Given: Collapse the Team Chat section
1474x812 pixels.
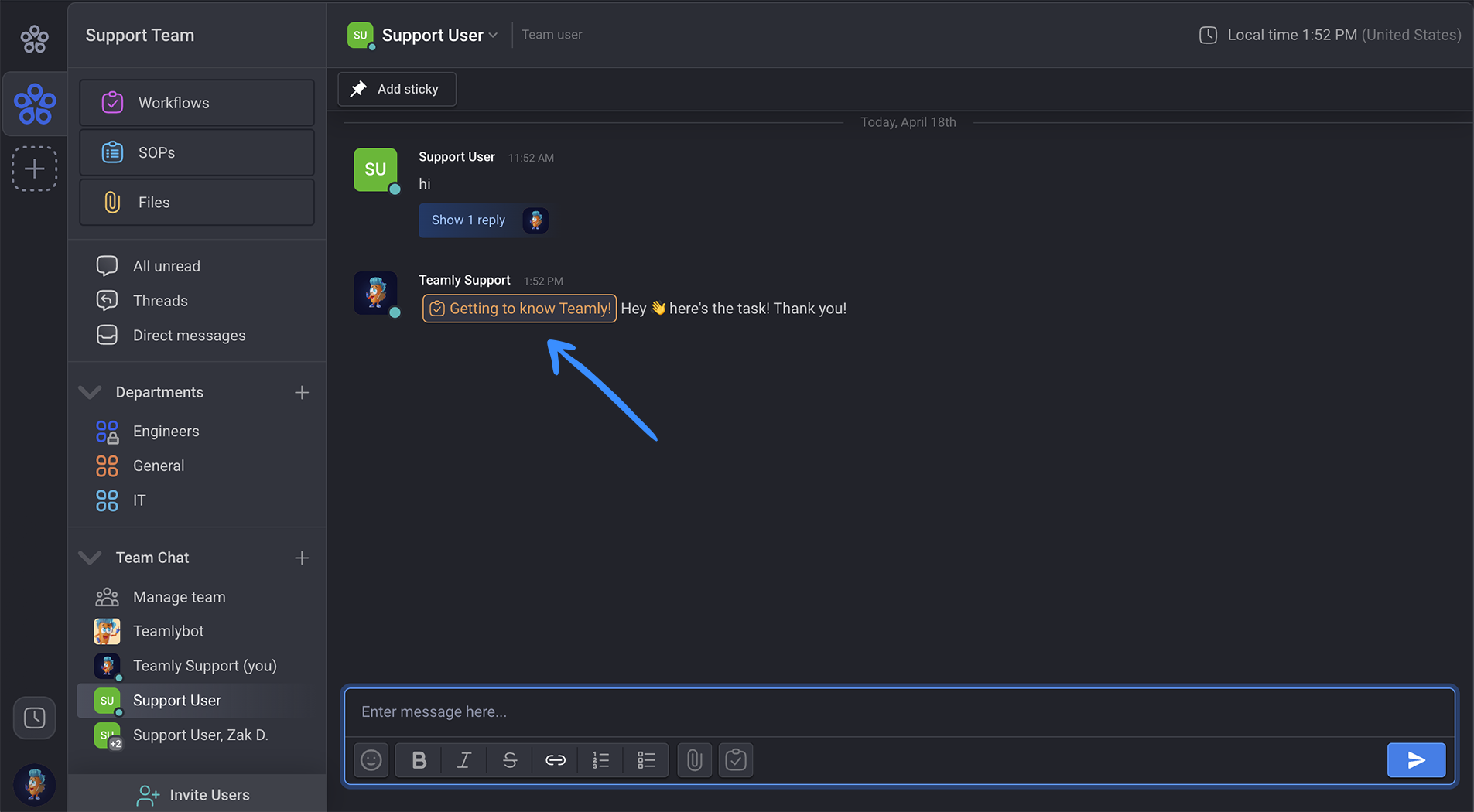Looking at the screenshot, I should (x=91, y=558).
